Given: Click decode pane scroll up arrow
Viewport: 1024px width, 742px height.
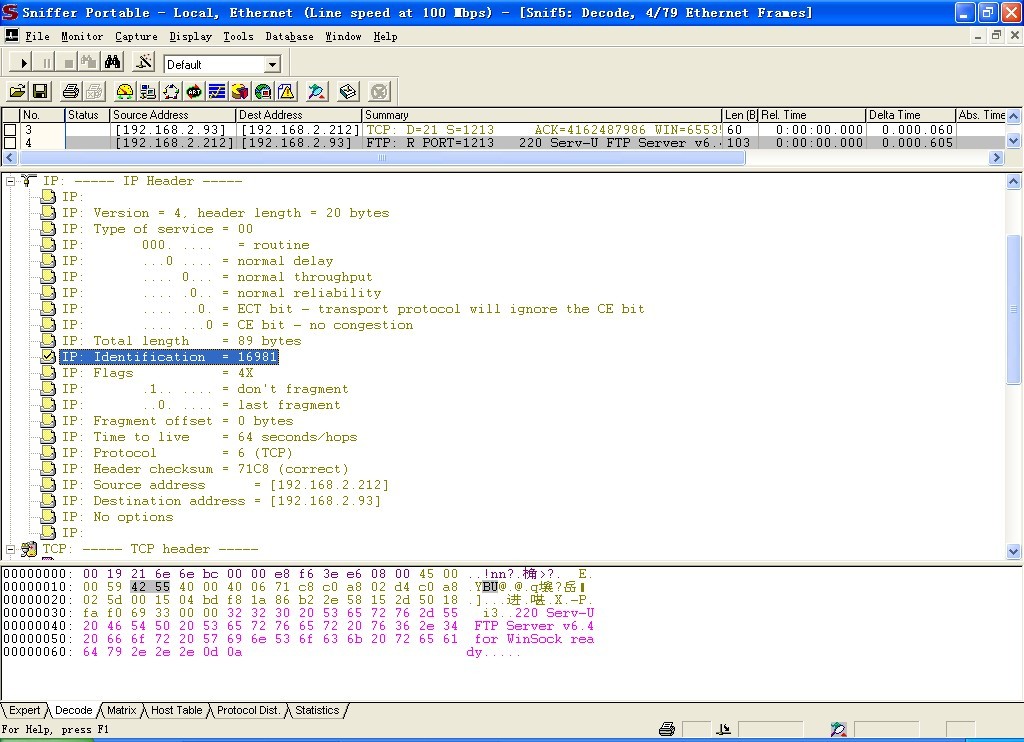Looking at the screenshot, I should click(x=1014, y=181).
